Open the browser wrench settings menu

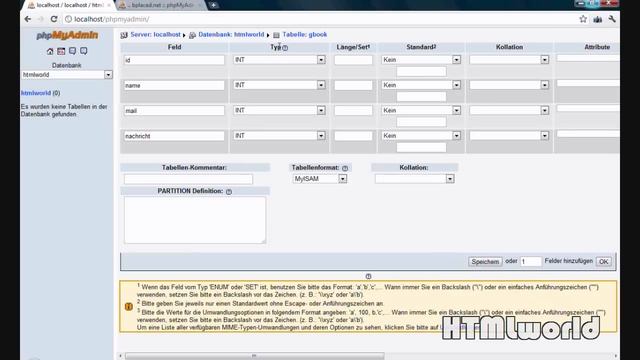coord(612,19)
